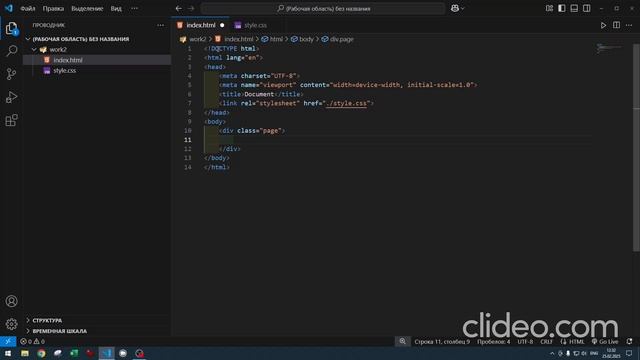
Task: Go back with navigation arrow
Action: pos(179,8)
